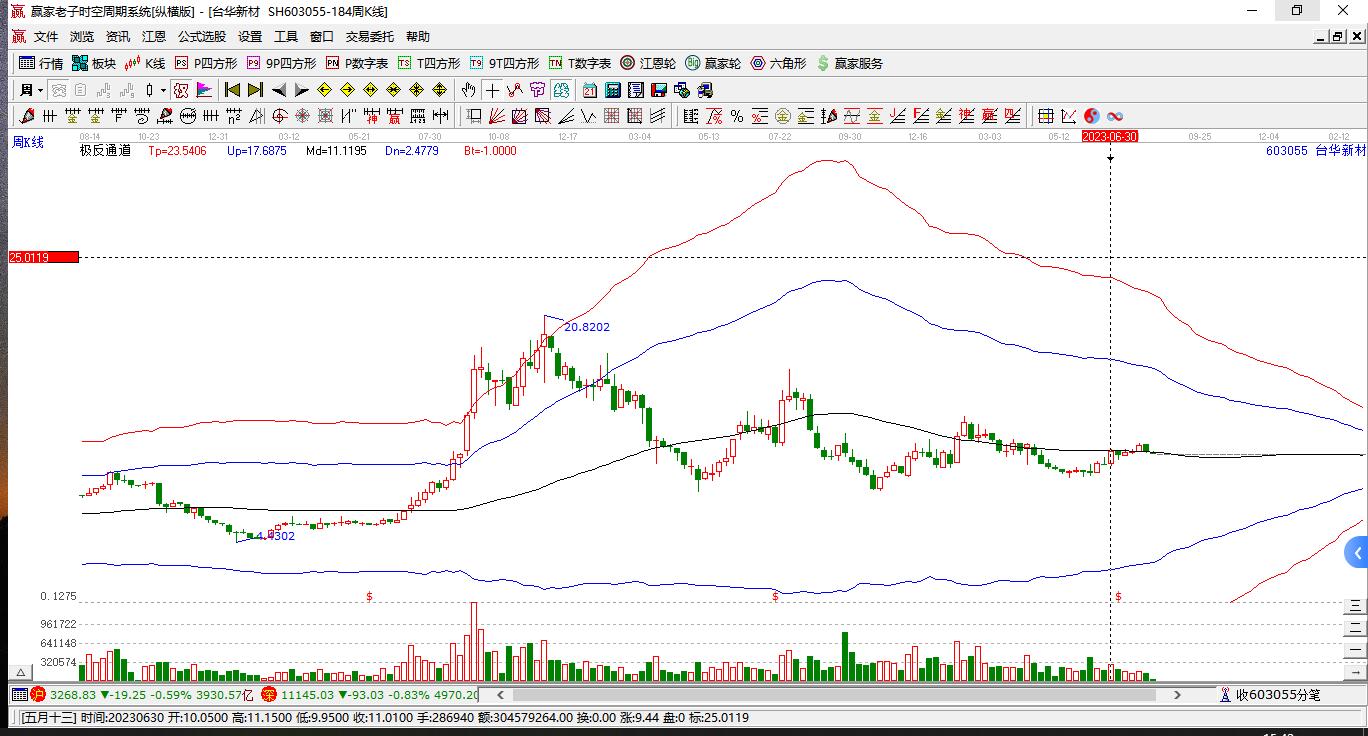Jump to last bar with skip-to-end icon
The width and height of the screenshot is (1368, 736).
[255, 90]
